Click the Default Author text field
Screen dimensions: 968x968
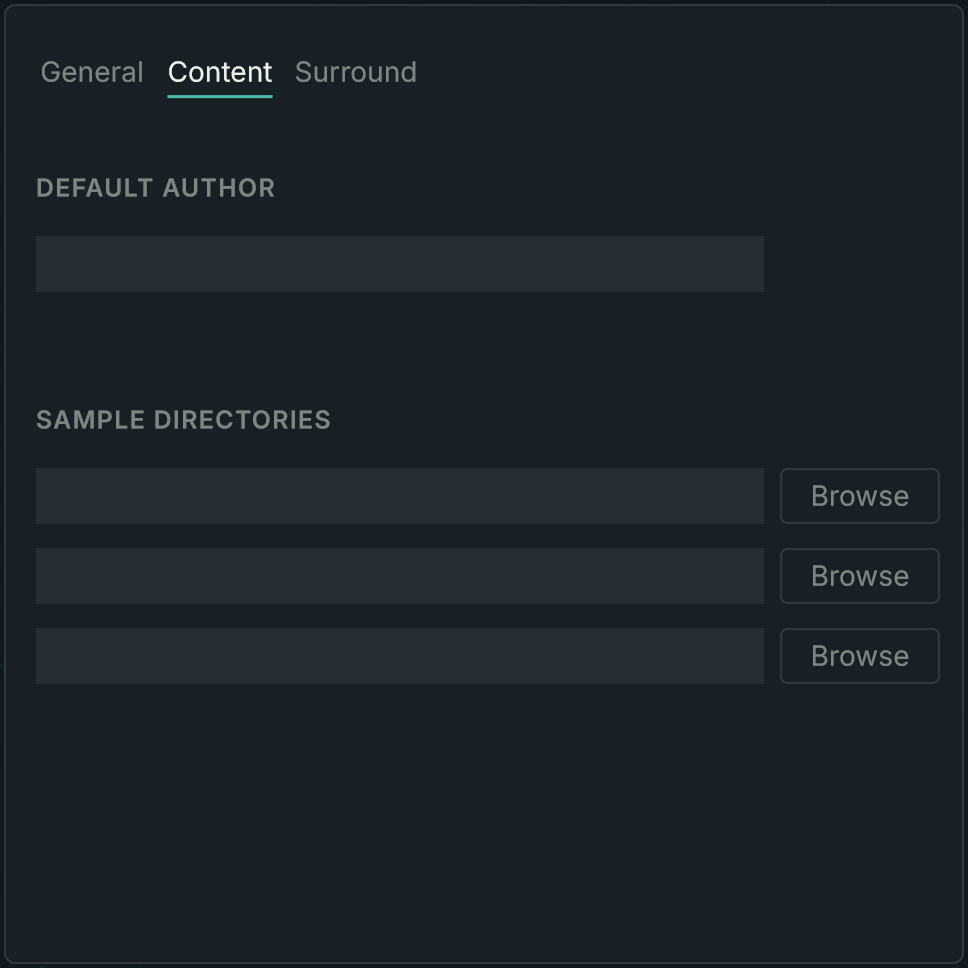400,264
